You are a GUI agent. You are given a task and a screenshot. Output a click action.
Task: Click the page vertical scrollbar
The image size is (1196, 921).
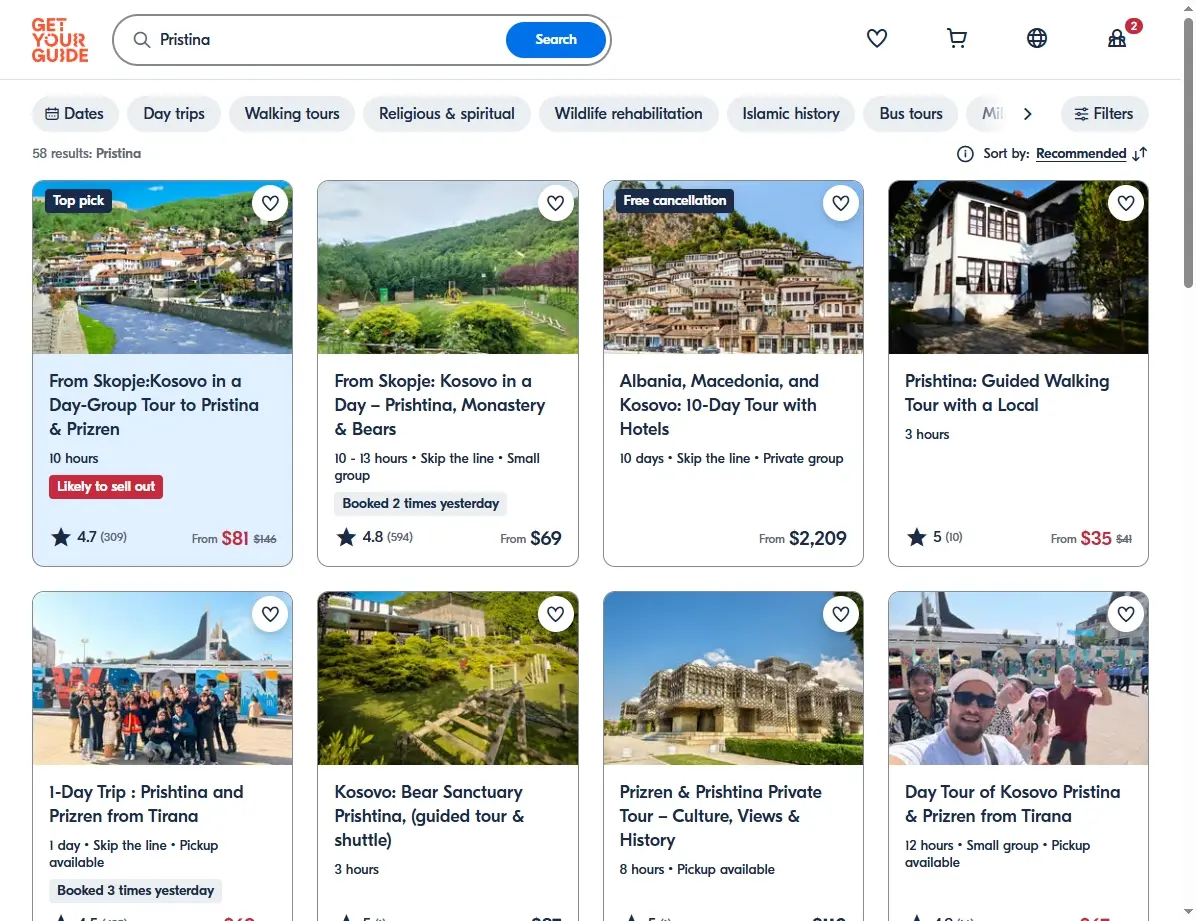coord(1188,153)
